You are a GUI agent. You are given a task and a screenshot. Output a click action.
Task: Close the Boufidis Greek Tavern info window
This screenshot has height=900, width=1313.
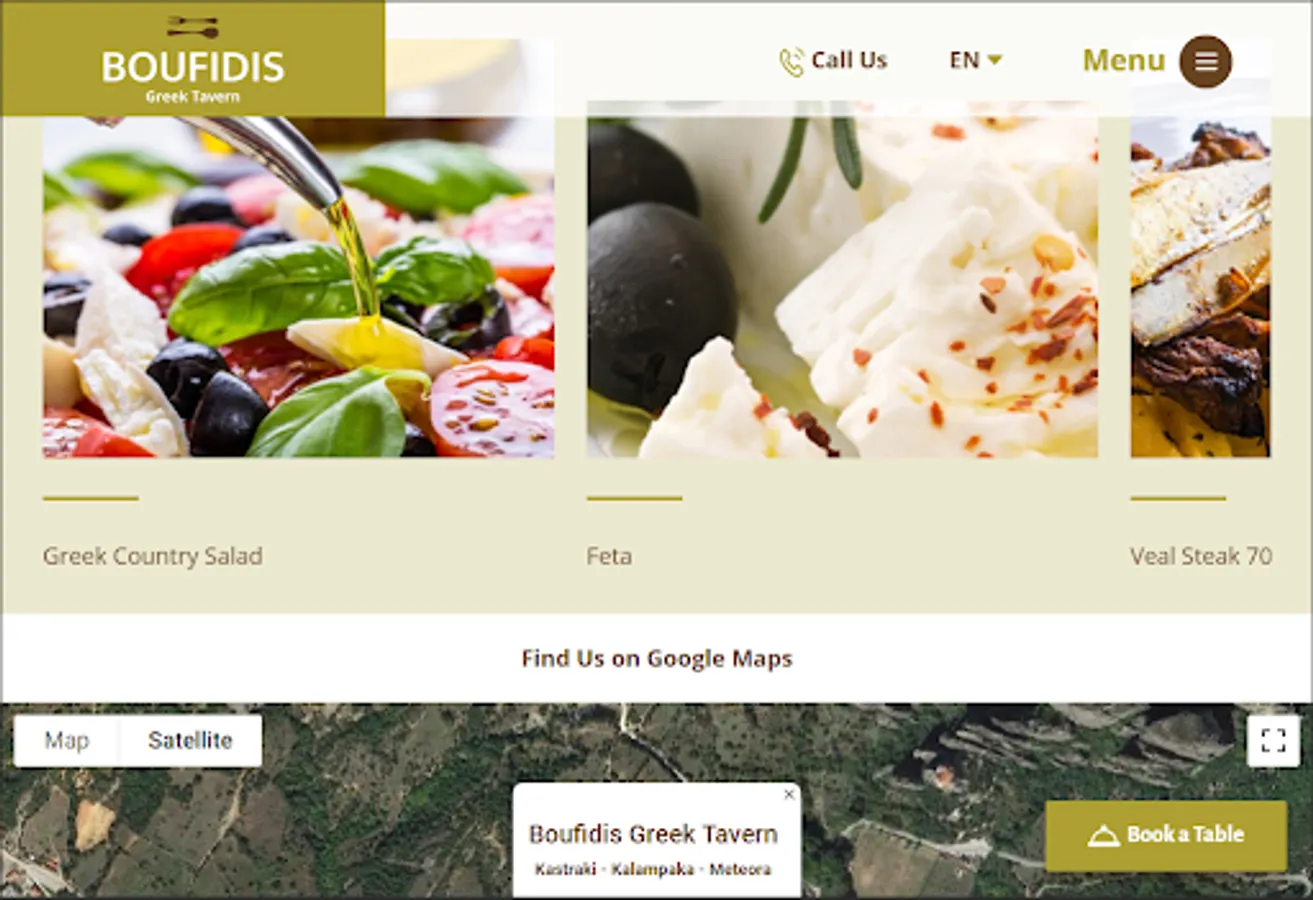[789, 794]
